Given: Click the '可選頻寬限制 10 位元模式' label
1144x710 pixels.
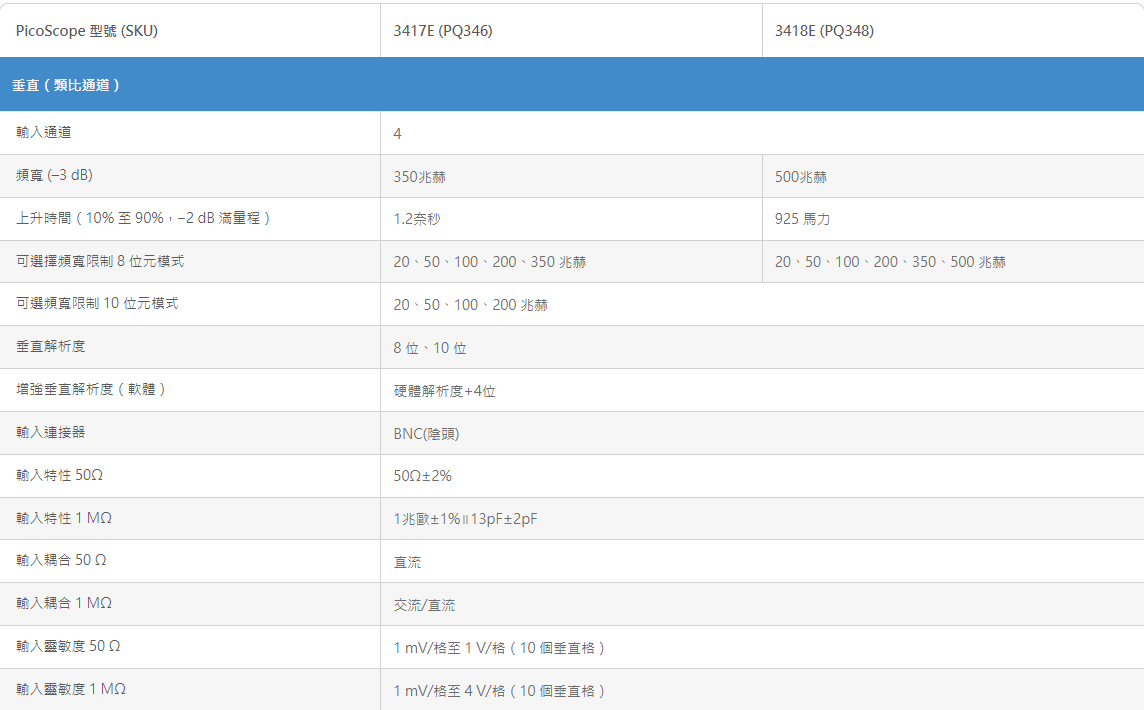Looking at the screenshot, I should click(97, 304).
